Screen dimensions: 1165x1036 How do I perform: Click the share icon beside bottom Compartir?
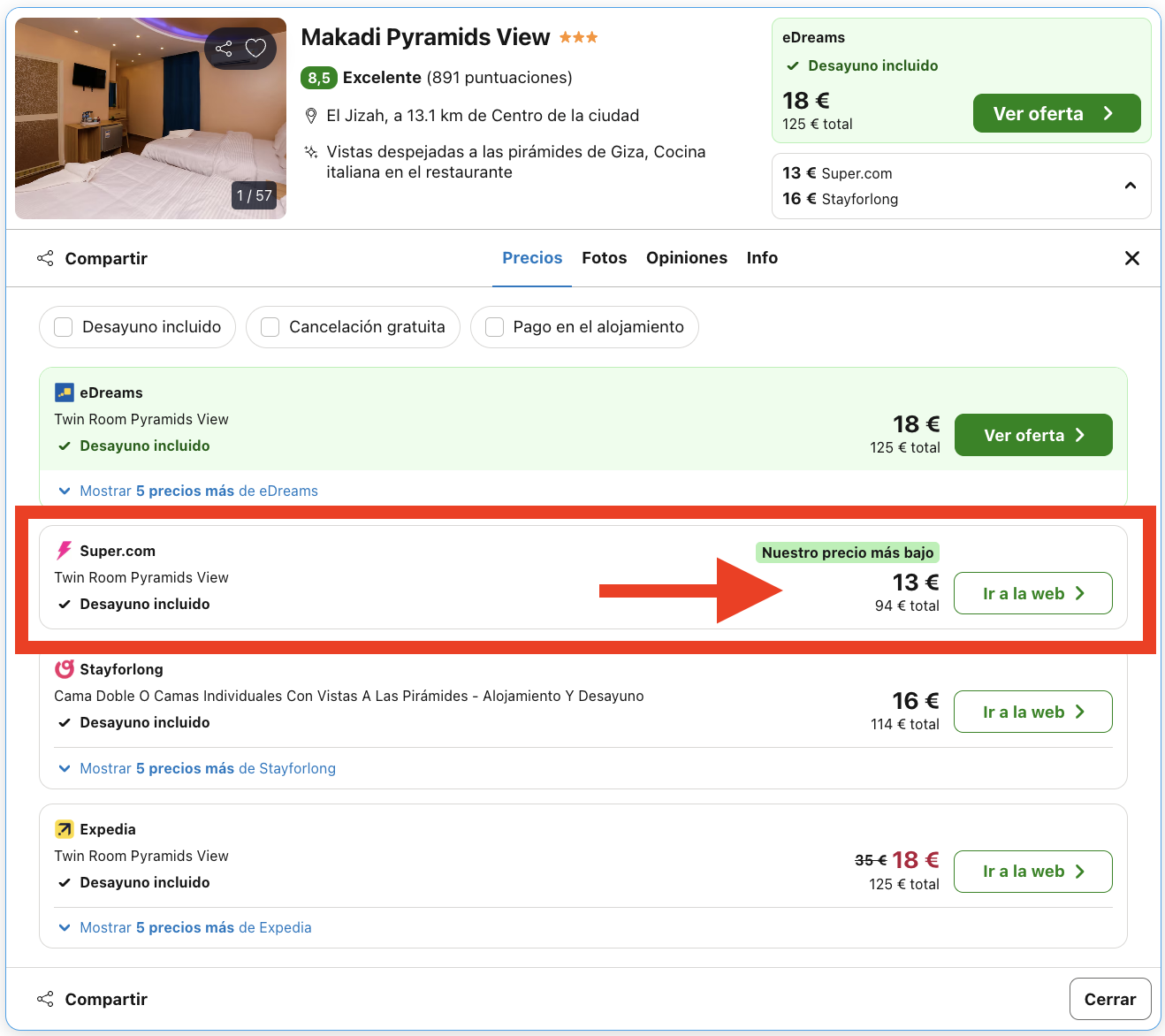click(x=45, y=999)
